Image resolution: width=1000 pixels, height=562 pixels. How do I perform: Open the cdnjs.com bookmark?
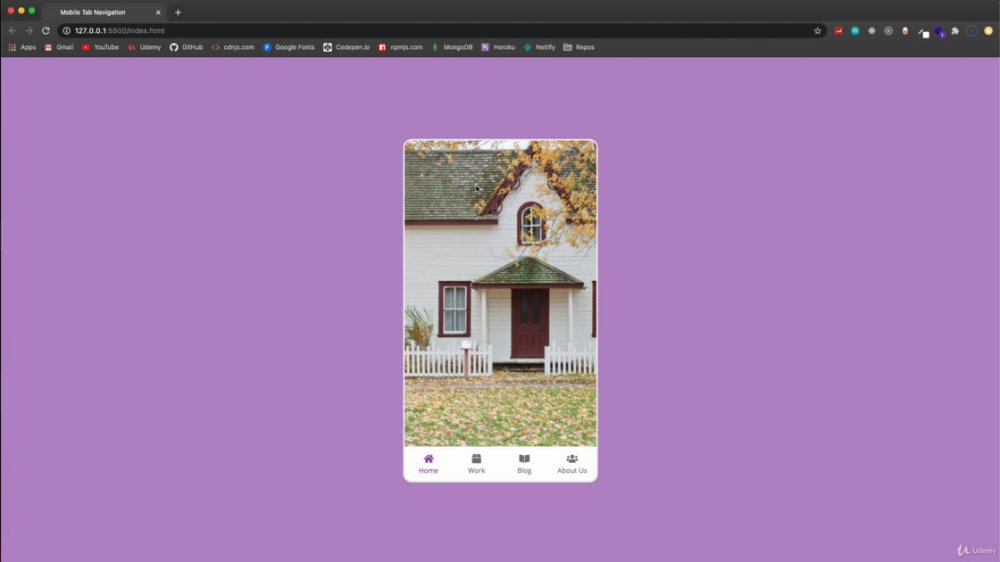click(233, 47)
